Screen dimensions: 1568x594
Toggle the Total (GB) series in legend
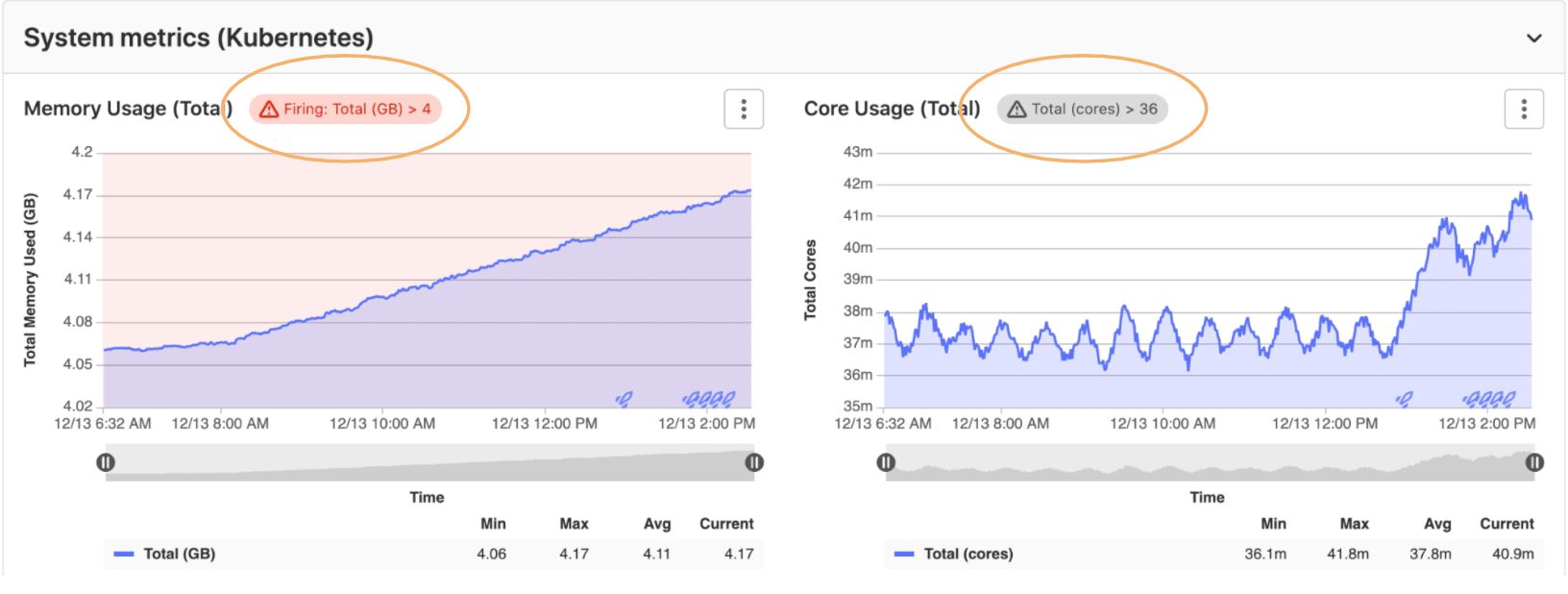pyautogui.click(x=179, y=554)
